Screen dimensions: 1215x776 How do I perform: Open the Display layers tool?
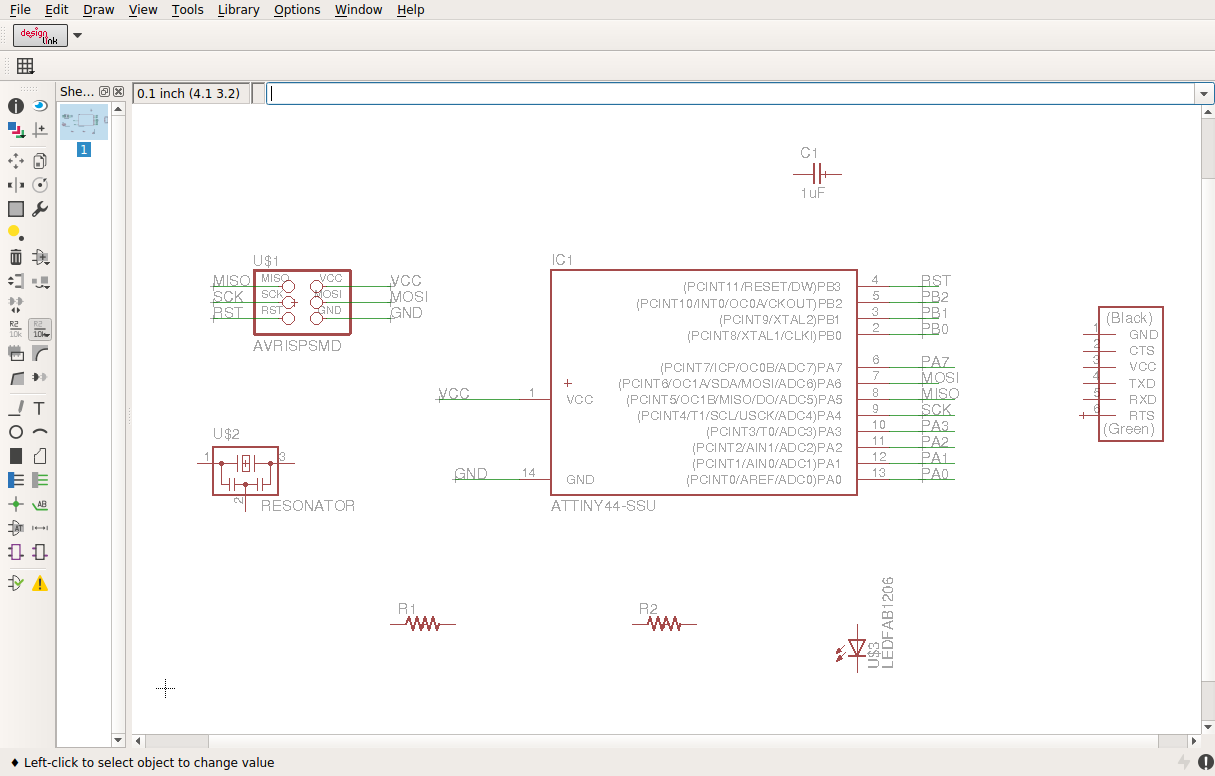pyautogui.click(x=16, y=129)
